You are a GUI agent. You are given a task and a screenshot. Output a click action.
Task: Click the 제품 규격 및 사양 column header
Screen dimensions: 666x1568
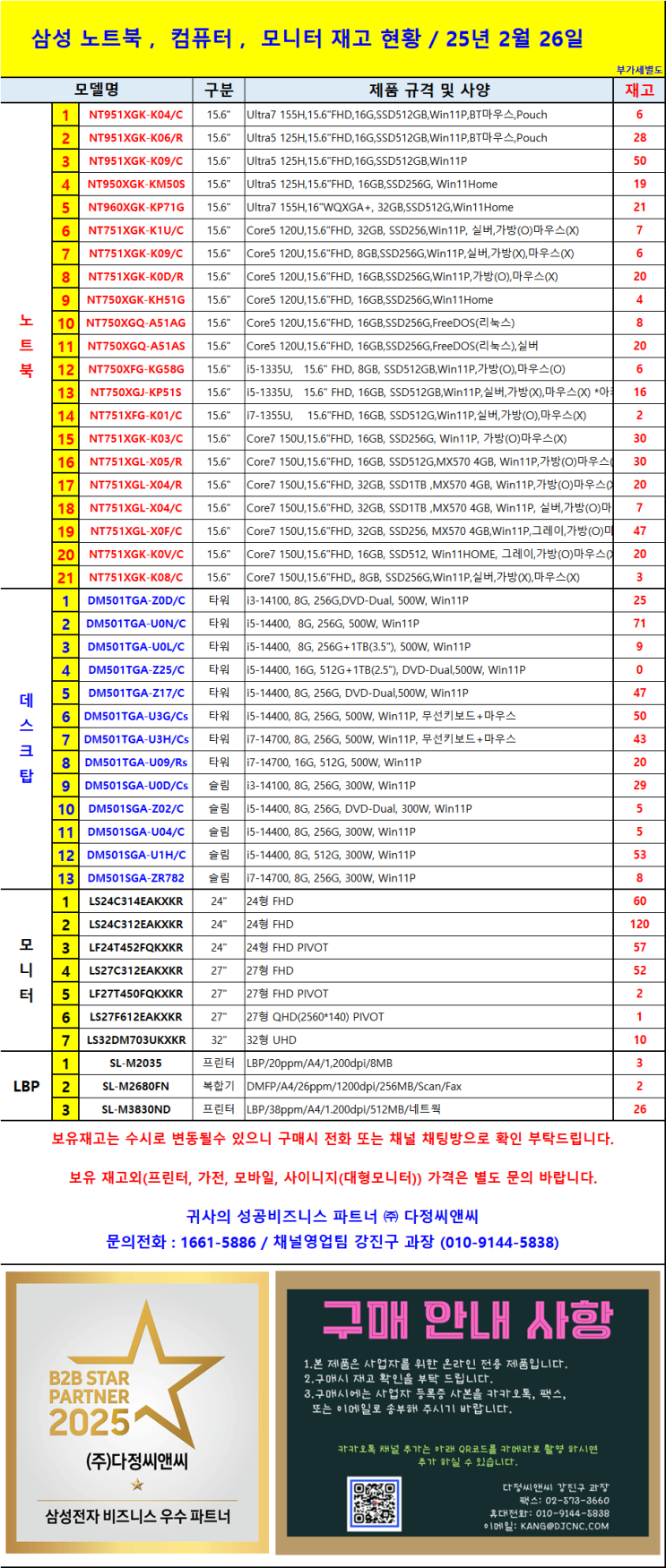point(429,90)
